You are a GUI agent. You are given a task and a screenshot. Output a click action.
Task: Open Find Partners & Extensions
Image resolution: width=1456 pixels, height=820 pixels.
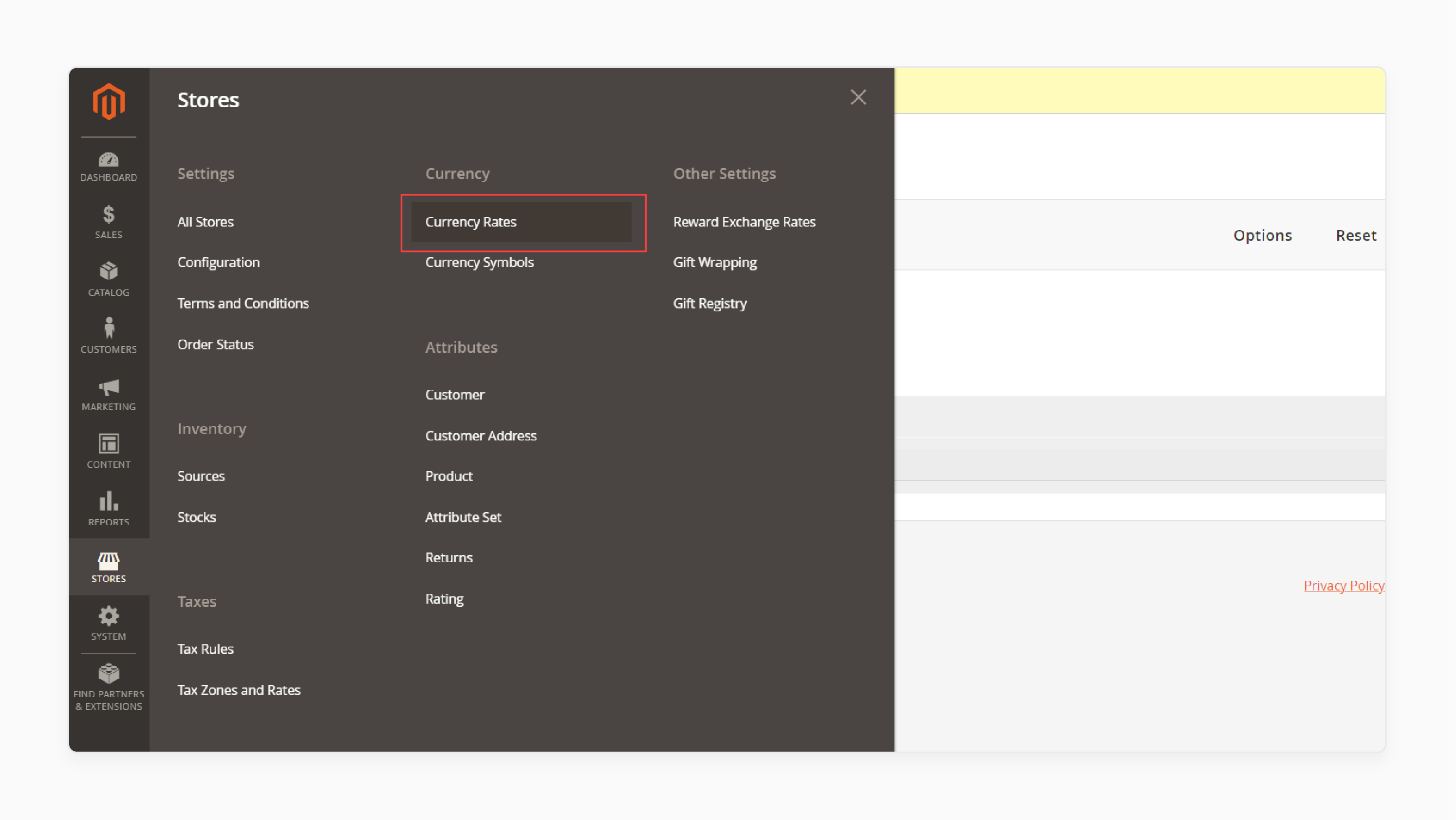click(109, 687)
